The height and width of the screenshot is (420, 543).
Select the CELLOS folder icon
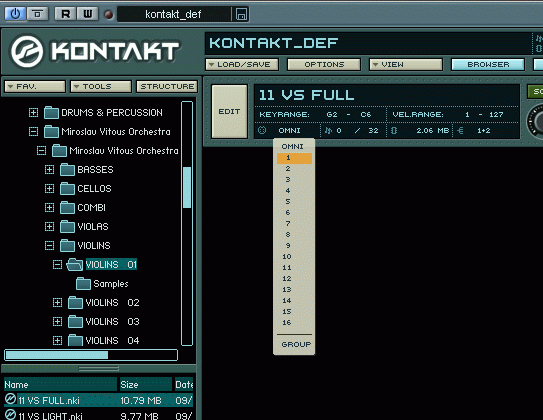click(68, 188)
